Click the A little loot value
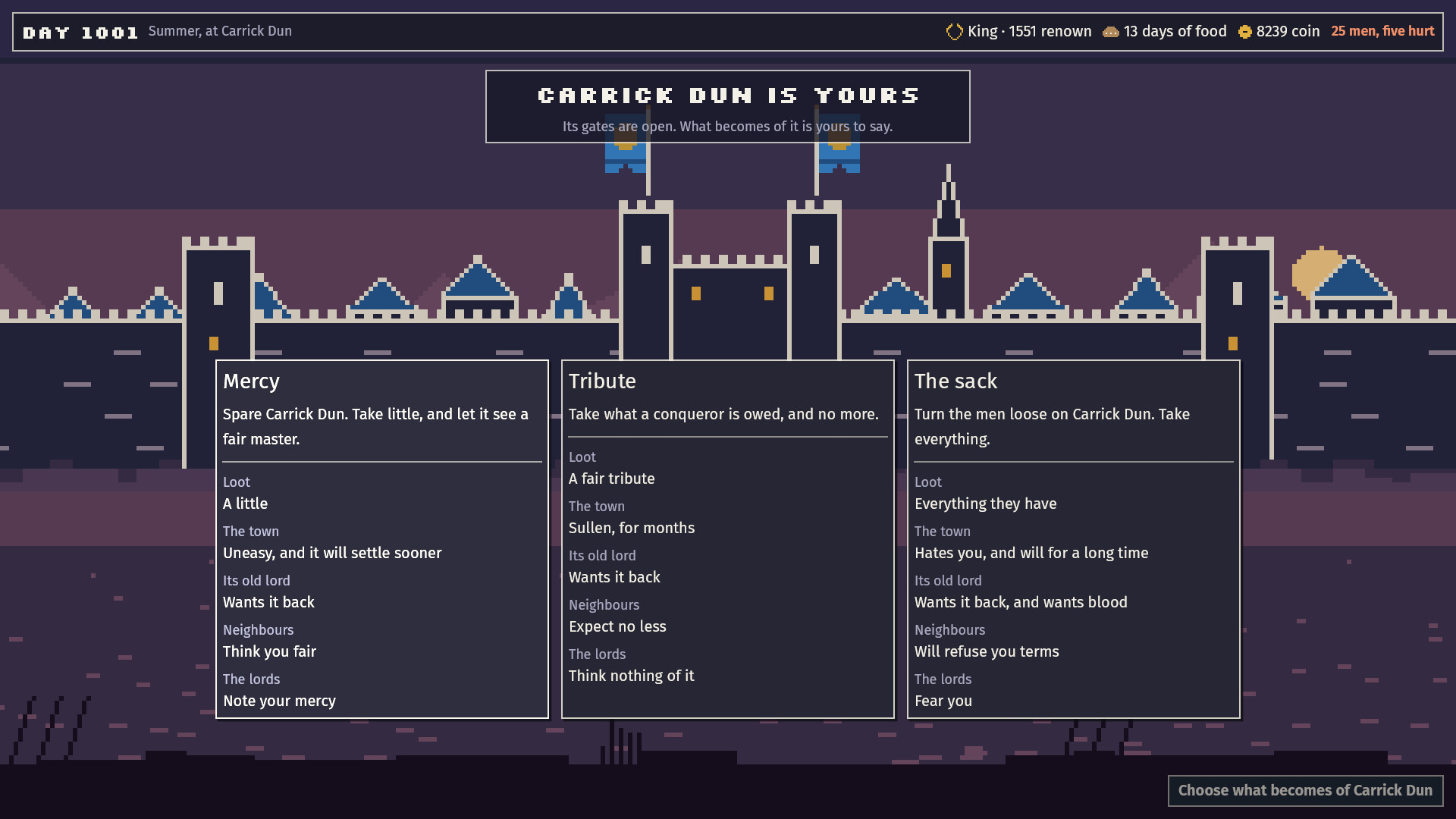1456x819 pixels. [245, 504]
